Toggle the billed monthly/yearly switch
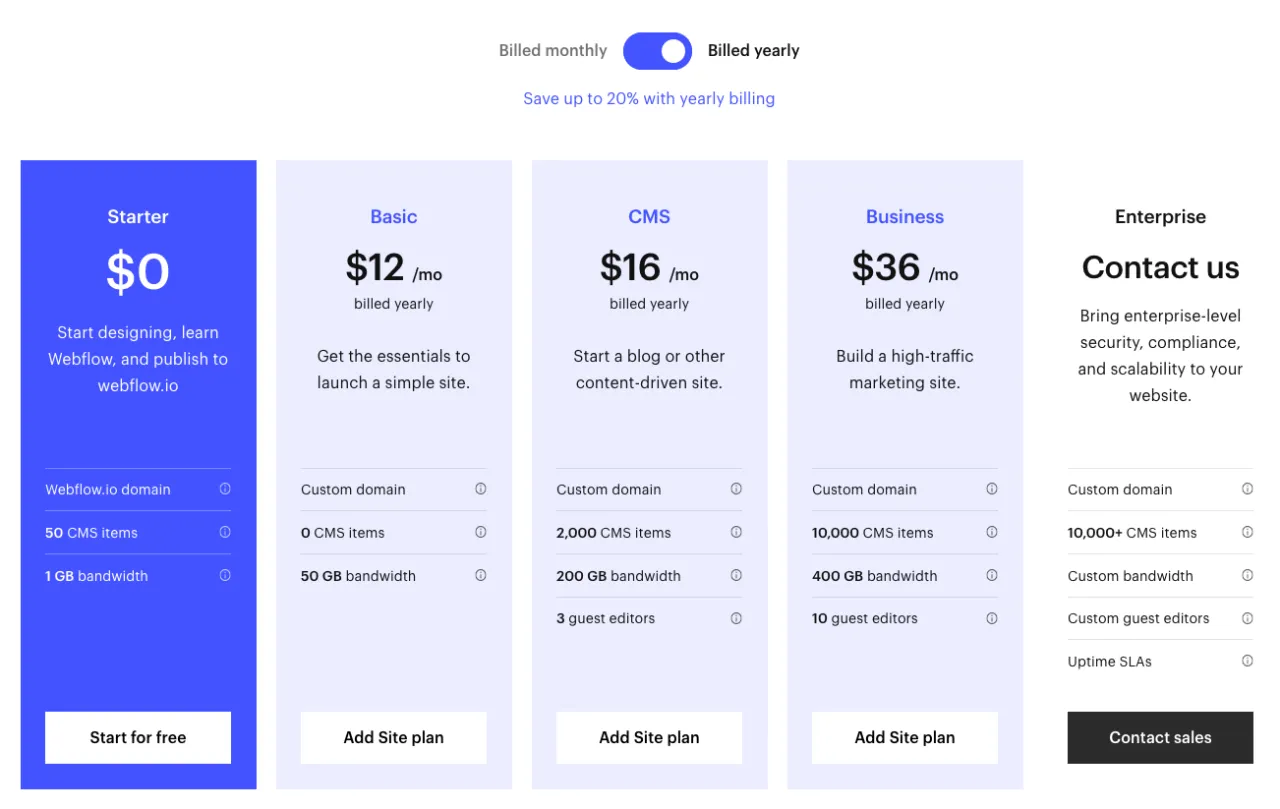Viewport: 1280px width, 809px height. click(x=657, y=51)
